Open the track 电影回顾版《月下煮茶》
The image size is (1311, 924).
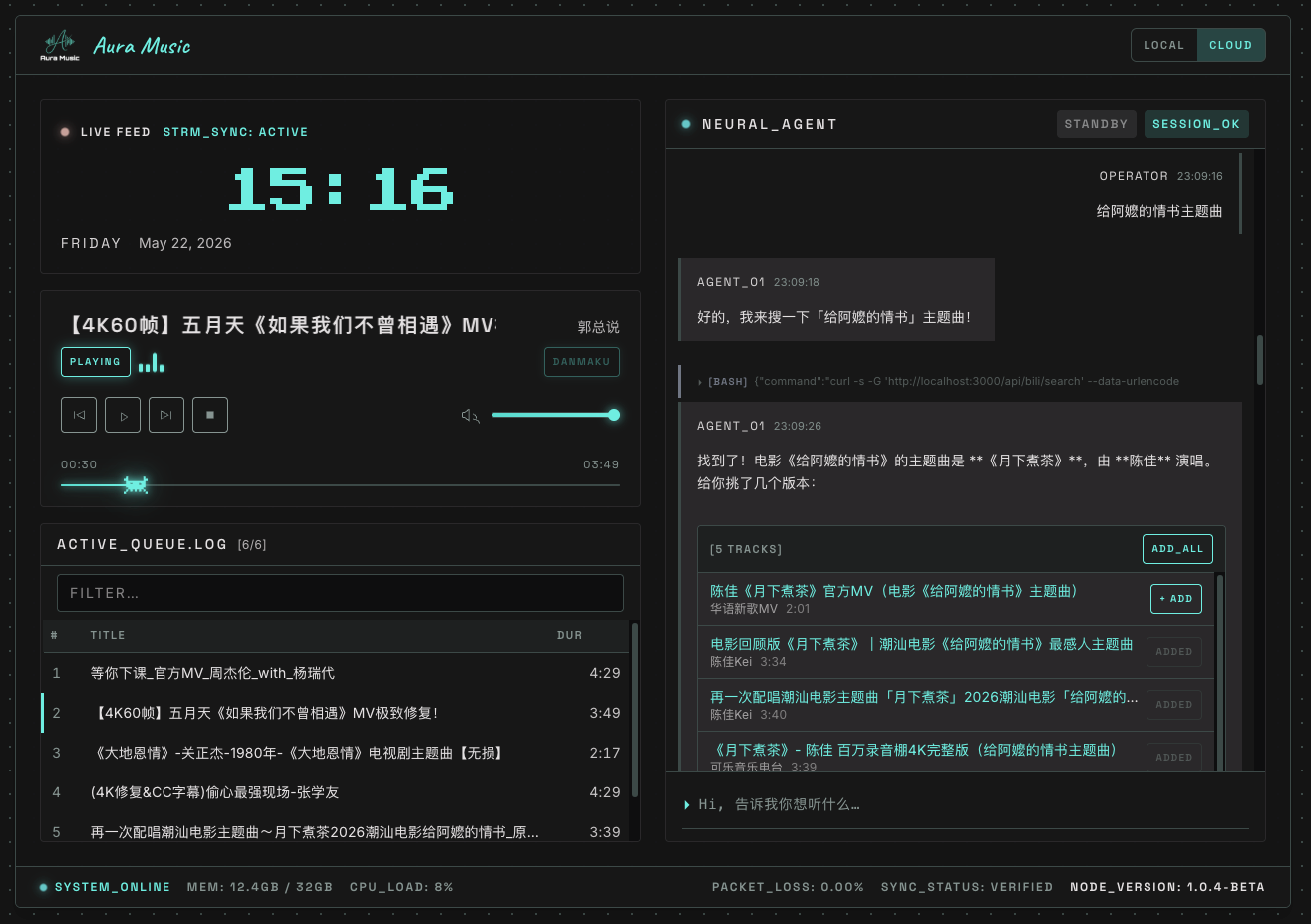pos(921,644)
